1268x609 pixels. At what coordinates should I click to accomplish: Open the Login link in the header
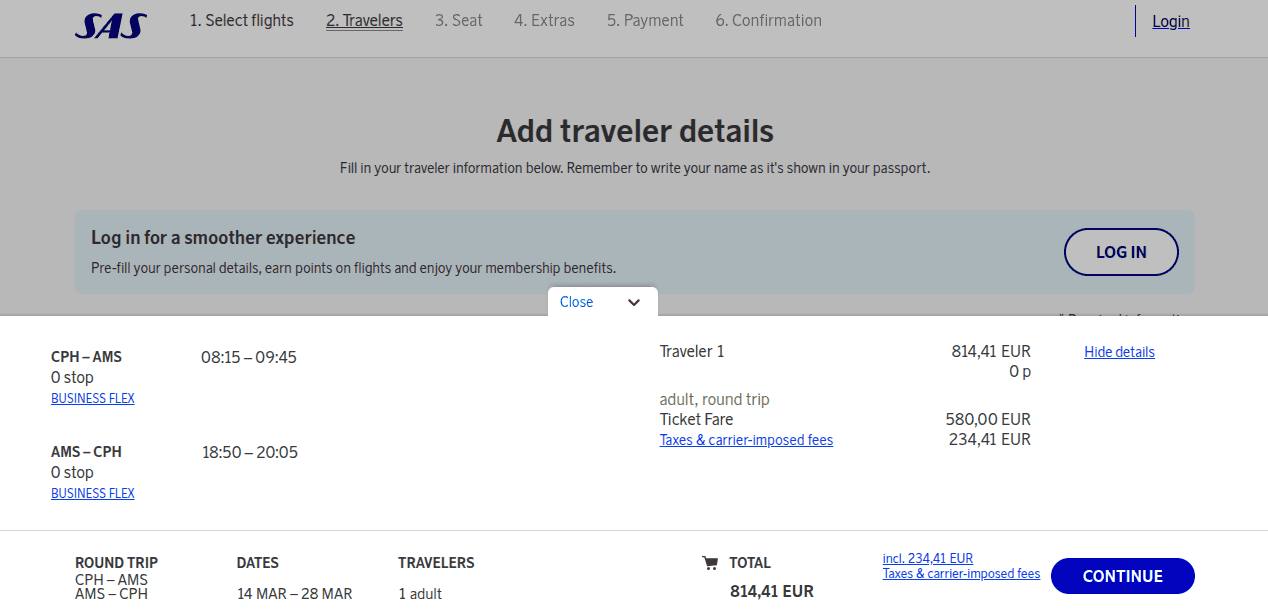(1170, 20)
